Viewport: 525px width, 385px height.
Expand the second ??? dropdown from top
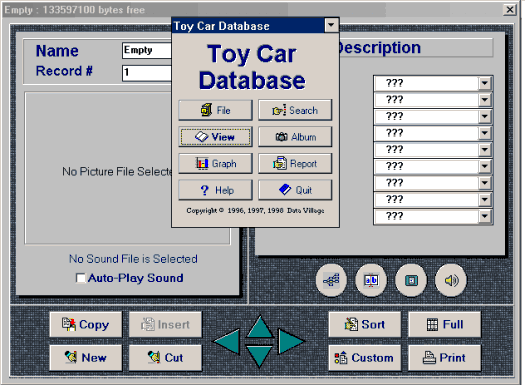[484, 100]
